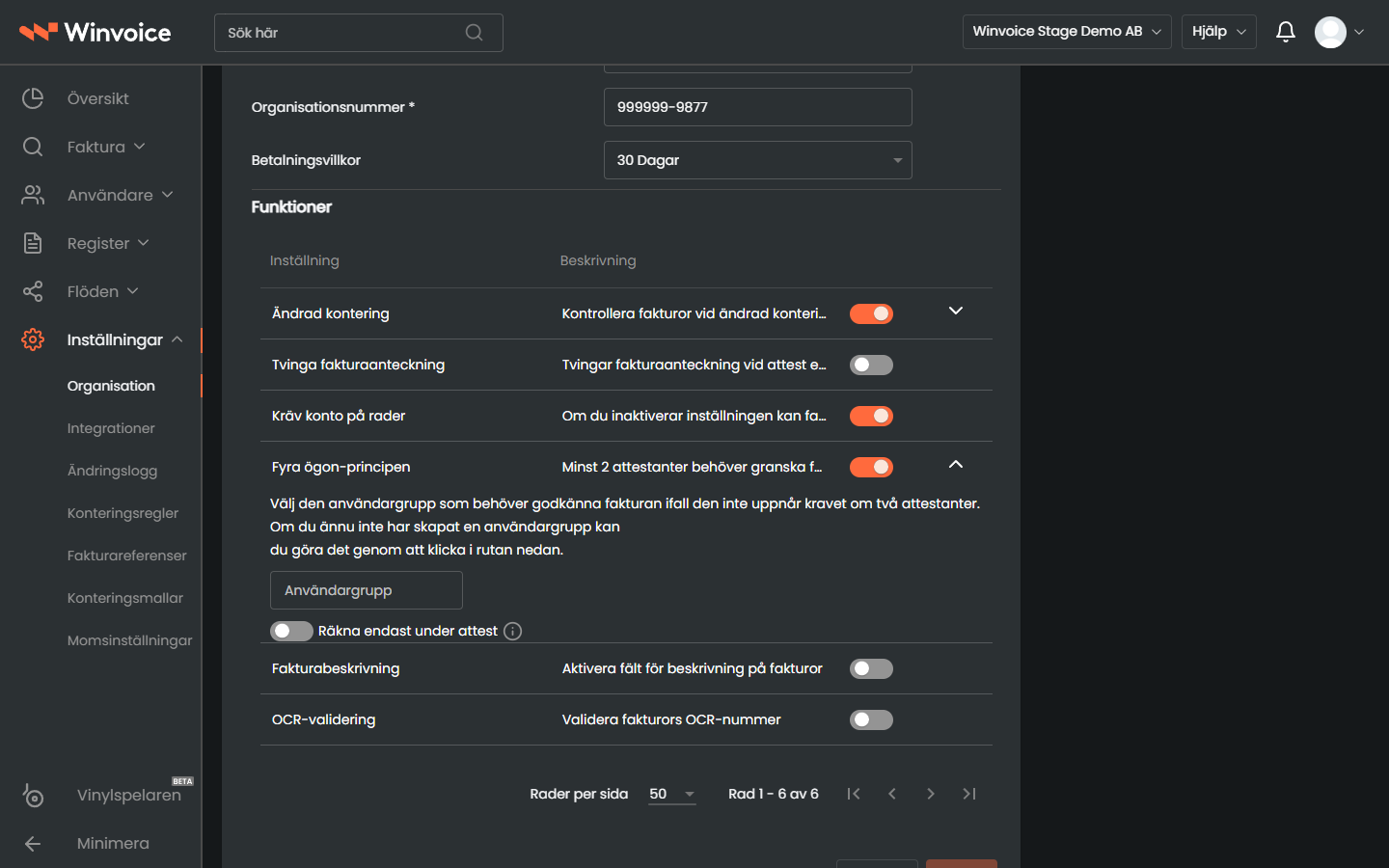Jump to last table page
Viewport: 1389px width, 868px height.
click(969, 794)
